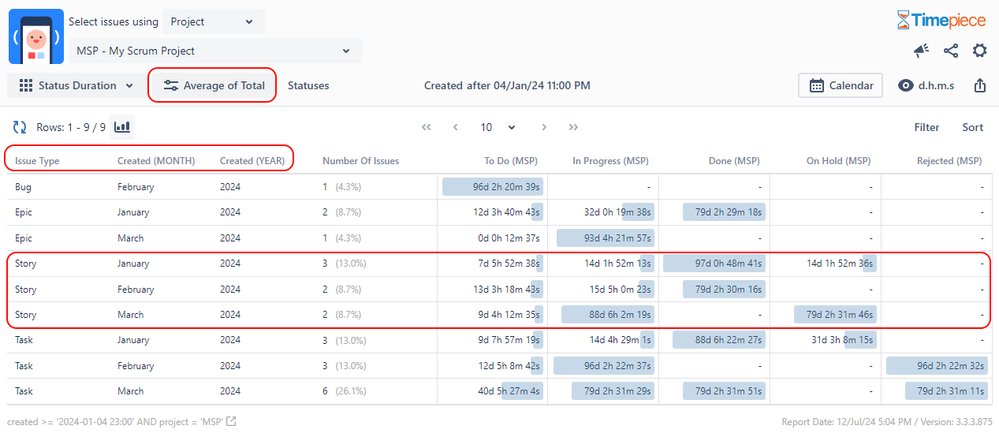999x434 pixels.
Task: Click the MSP project avatar icon
Action: (x=36, y=36)
